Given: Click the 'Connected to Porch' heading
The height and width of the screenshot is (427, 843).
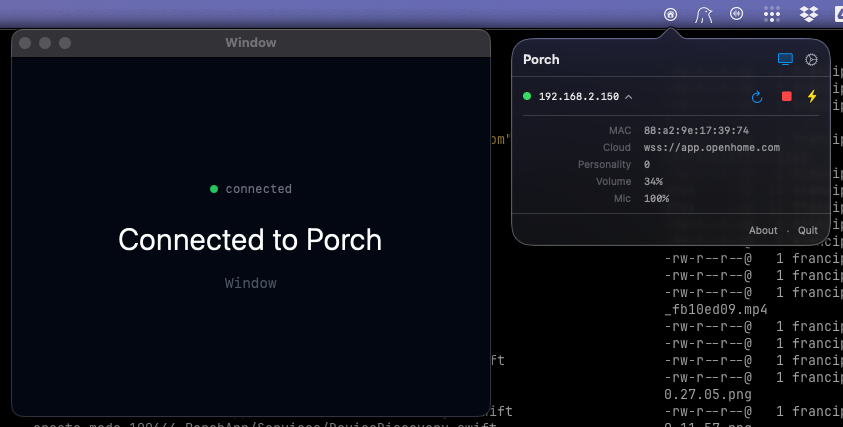Looking at the screenshot, I should click(250, 240).
